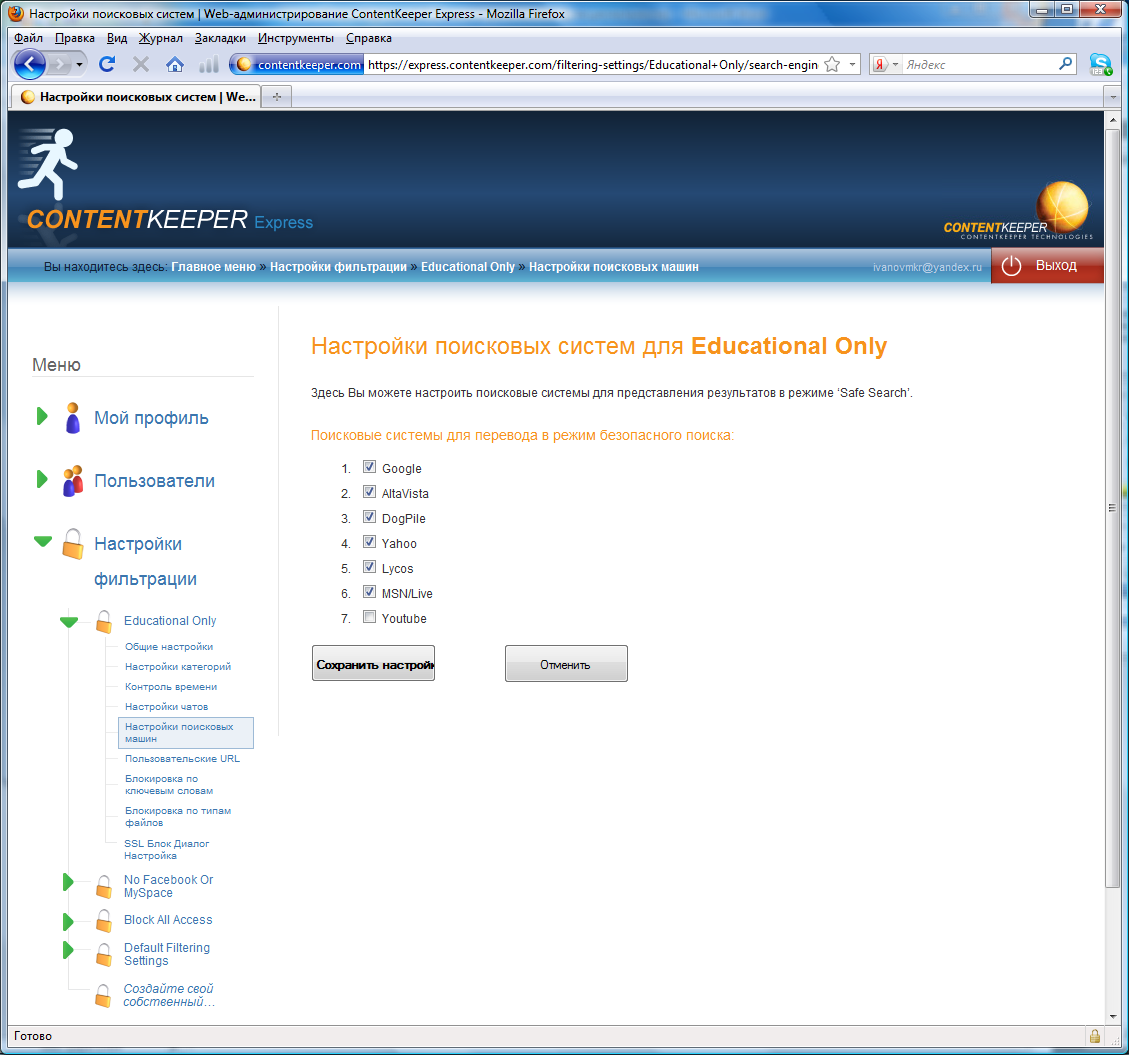Uncheck the MSN/Live checkbox
The width and height of the screenshot is (1129, 1055).
point(369,592)
